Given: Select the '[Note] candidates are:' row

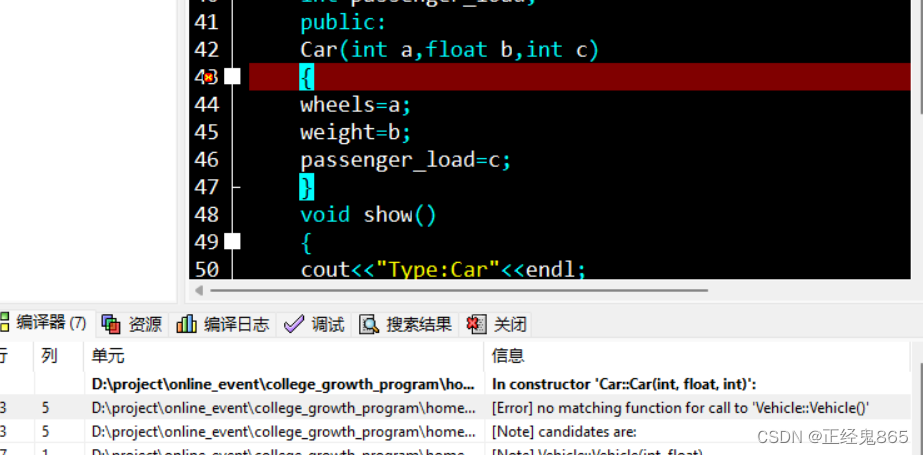Looking at the screenshot, I should point(455,431).
